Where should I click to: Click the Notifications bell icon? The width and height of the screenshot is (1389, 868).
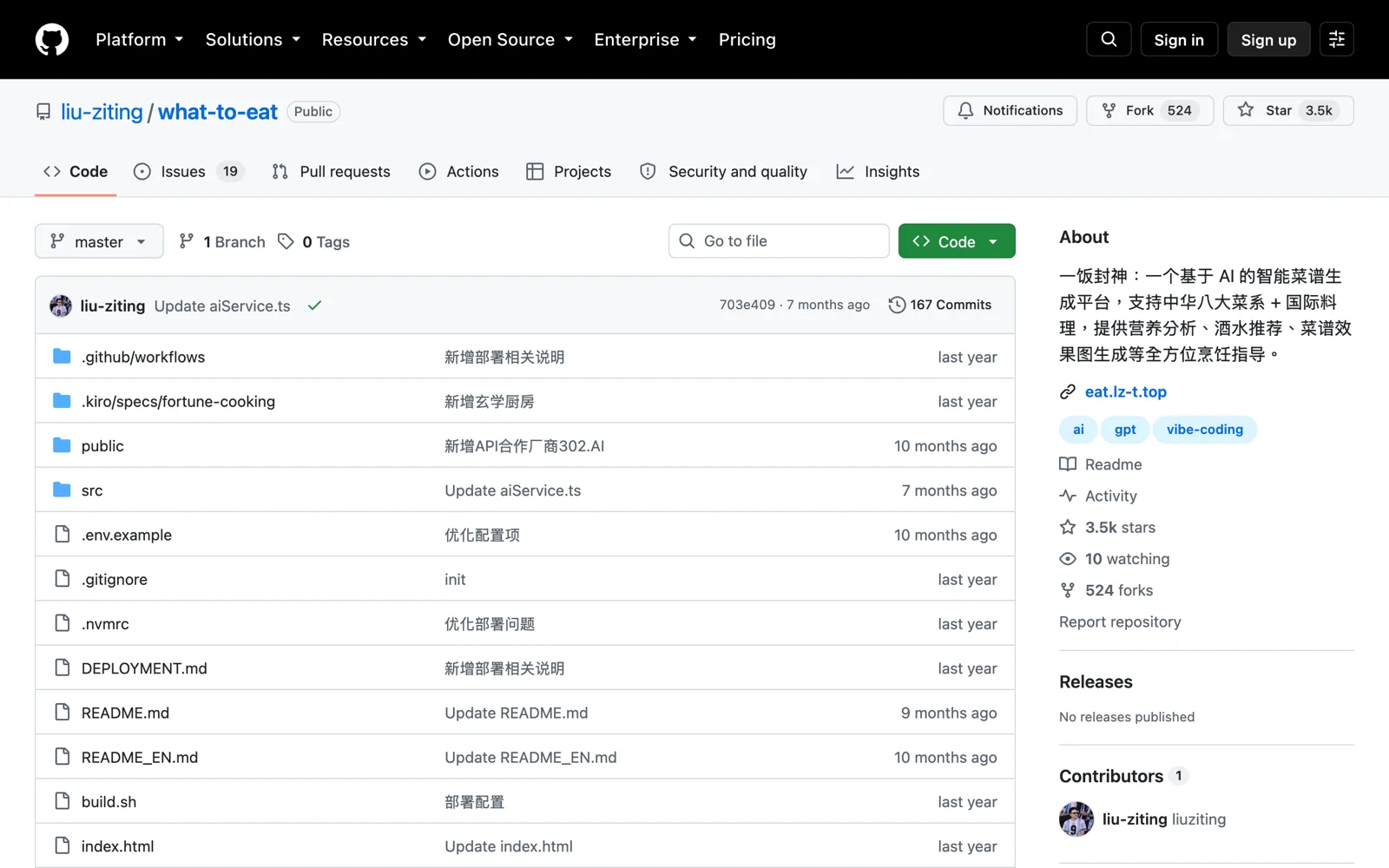pyautogui.click(x=965, y=110)
